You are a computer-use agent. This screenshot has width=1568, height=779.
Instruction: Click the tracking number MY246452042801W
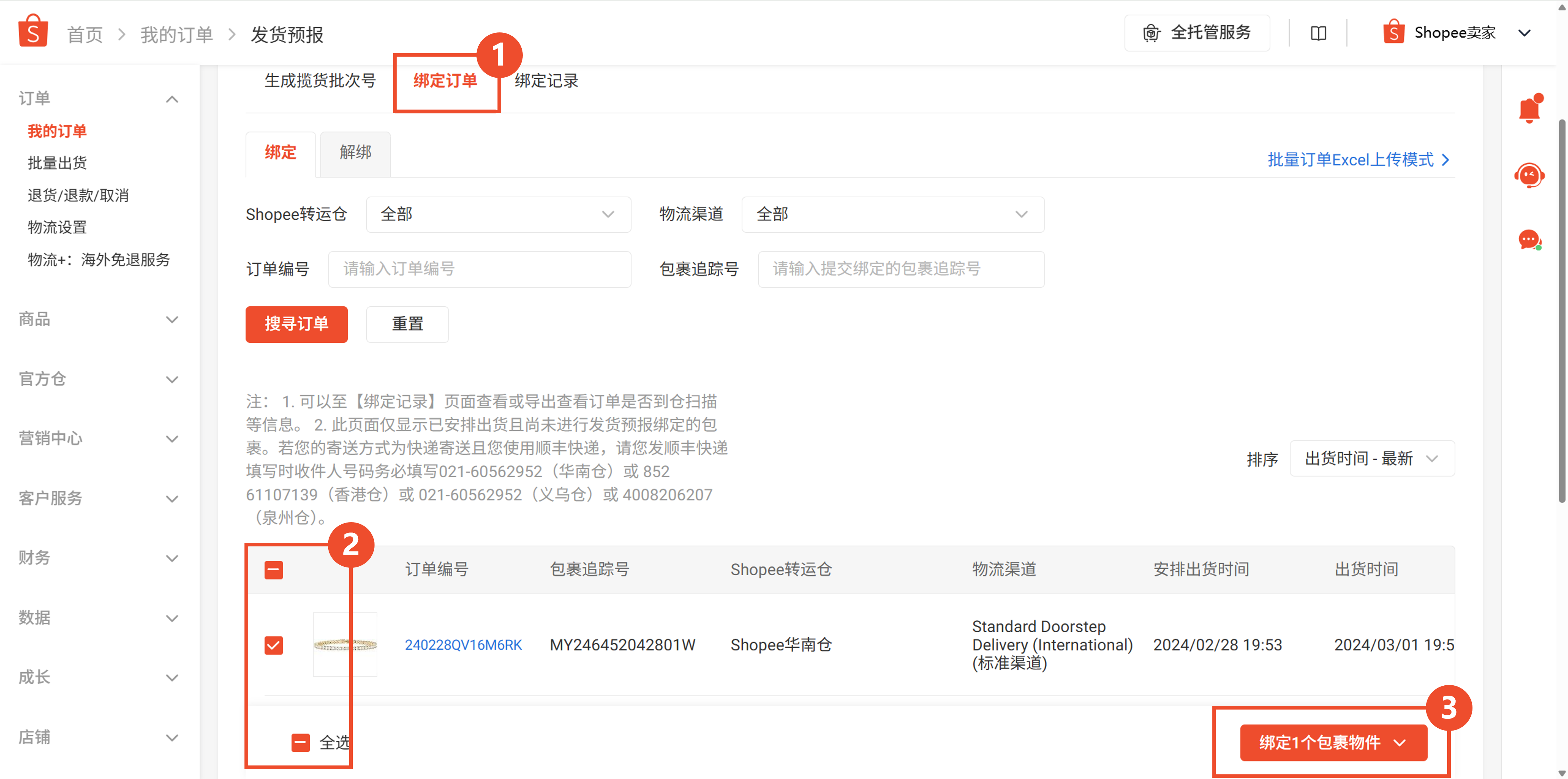[x=622, y=645]
